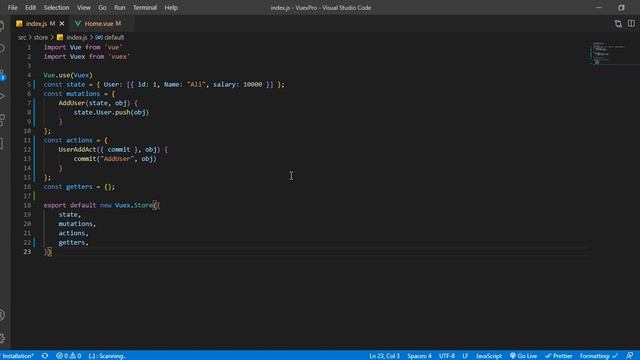Image resolution: width=640 pixels, height=360 pixels.
Task: Expand the src breadcrumb
Action: [22, 37]
